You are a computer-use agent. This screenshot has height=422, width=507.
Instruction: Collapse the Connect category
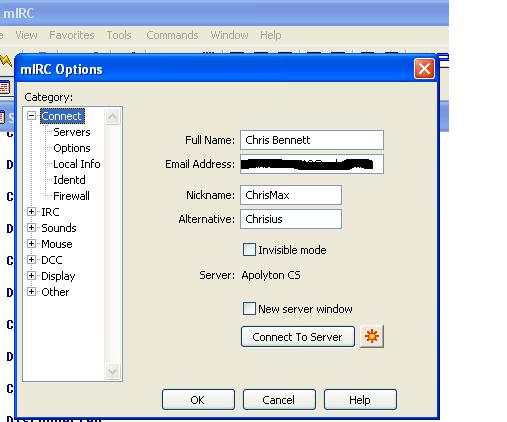[x=31, y=116]
